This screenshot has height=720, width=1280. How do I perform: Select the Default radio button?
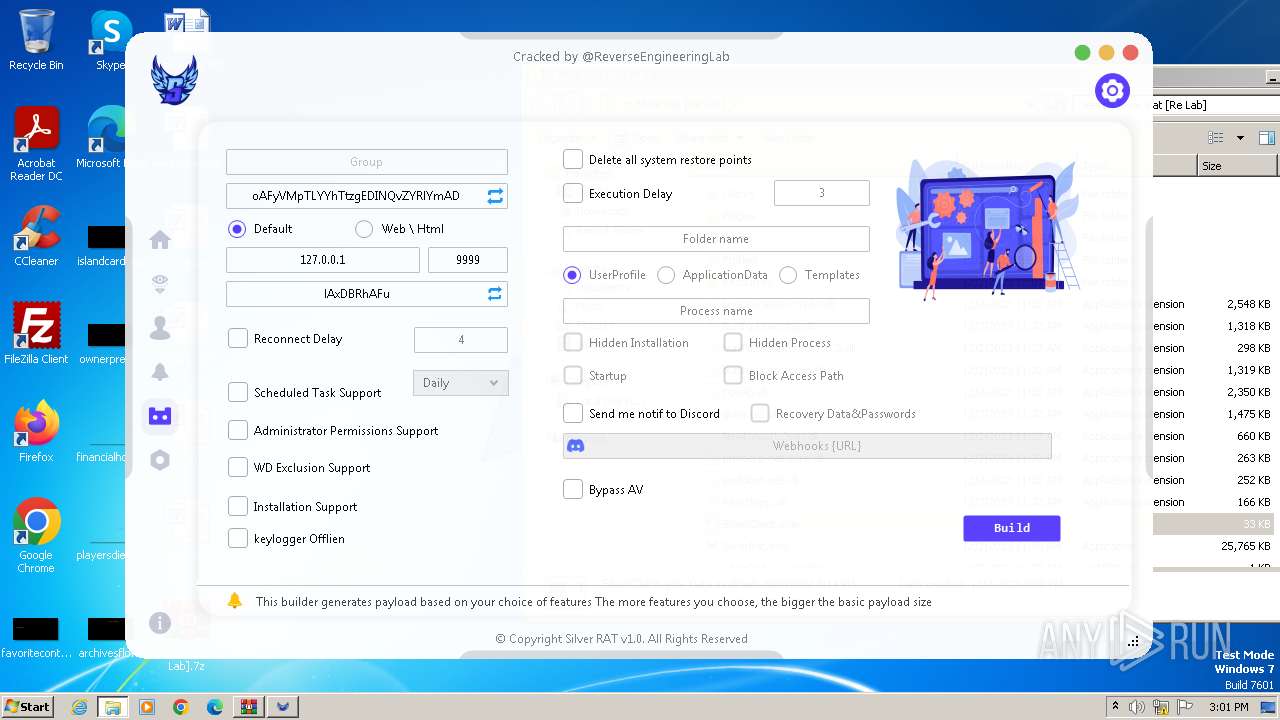[x=237, y=229]
